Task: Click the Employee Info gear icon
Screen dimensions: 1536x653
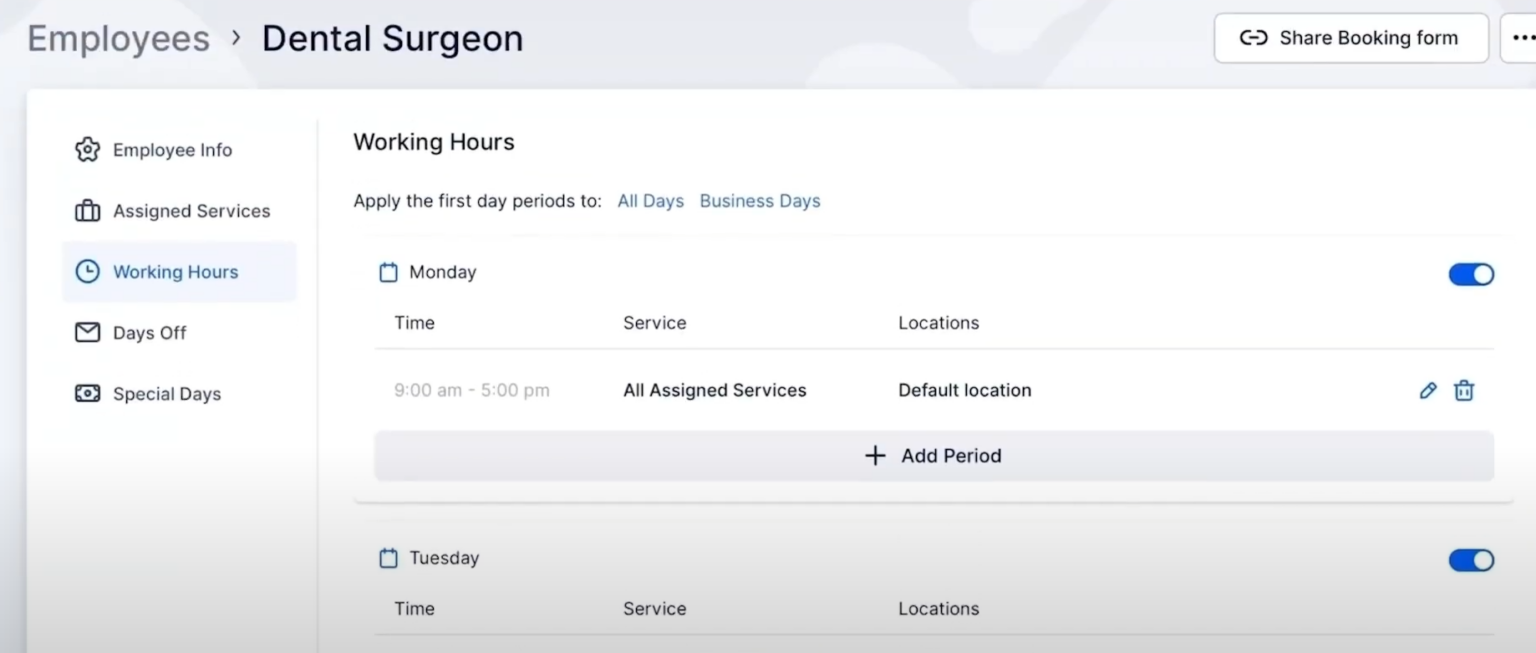Action: (88, 149)
